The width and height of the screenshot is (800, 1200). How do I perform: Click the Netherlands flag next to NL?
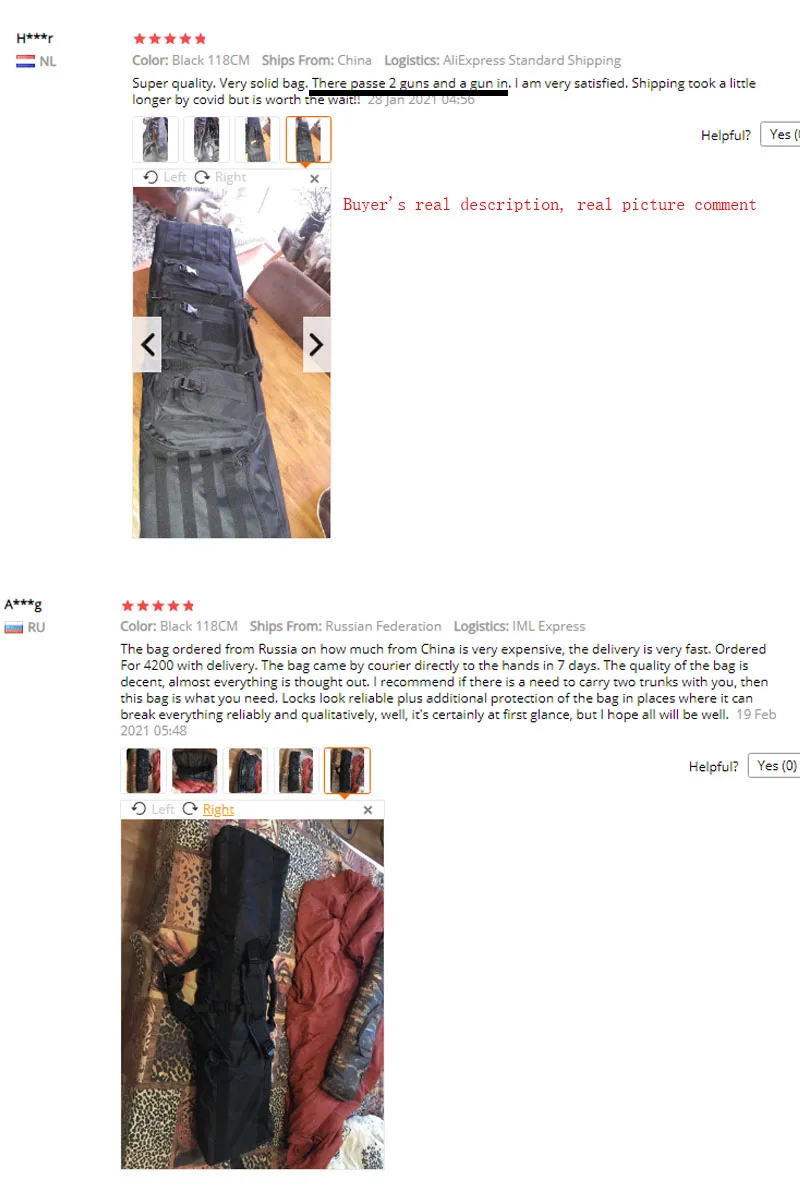[x=26, y=61]
